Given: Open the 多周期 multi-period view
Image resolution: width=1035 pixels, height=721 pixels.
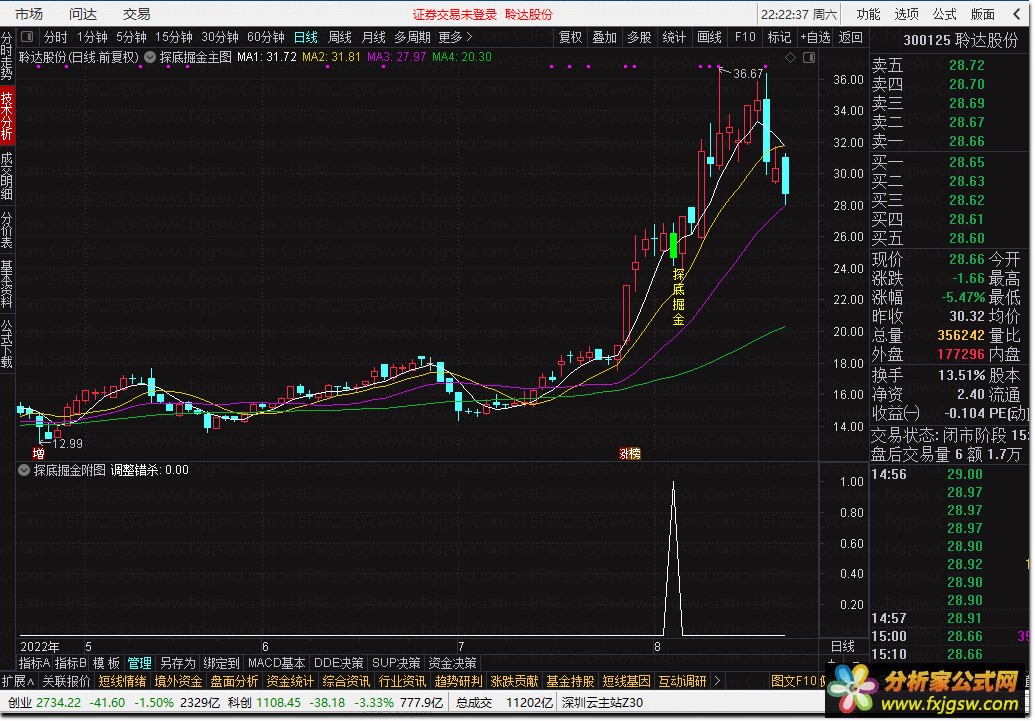Looking at the screenshot, I should click(x=413, y=37).
